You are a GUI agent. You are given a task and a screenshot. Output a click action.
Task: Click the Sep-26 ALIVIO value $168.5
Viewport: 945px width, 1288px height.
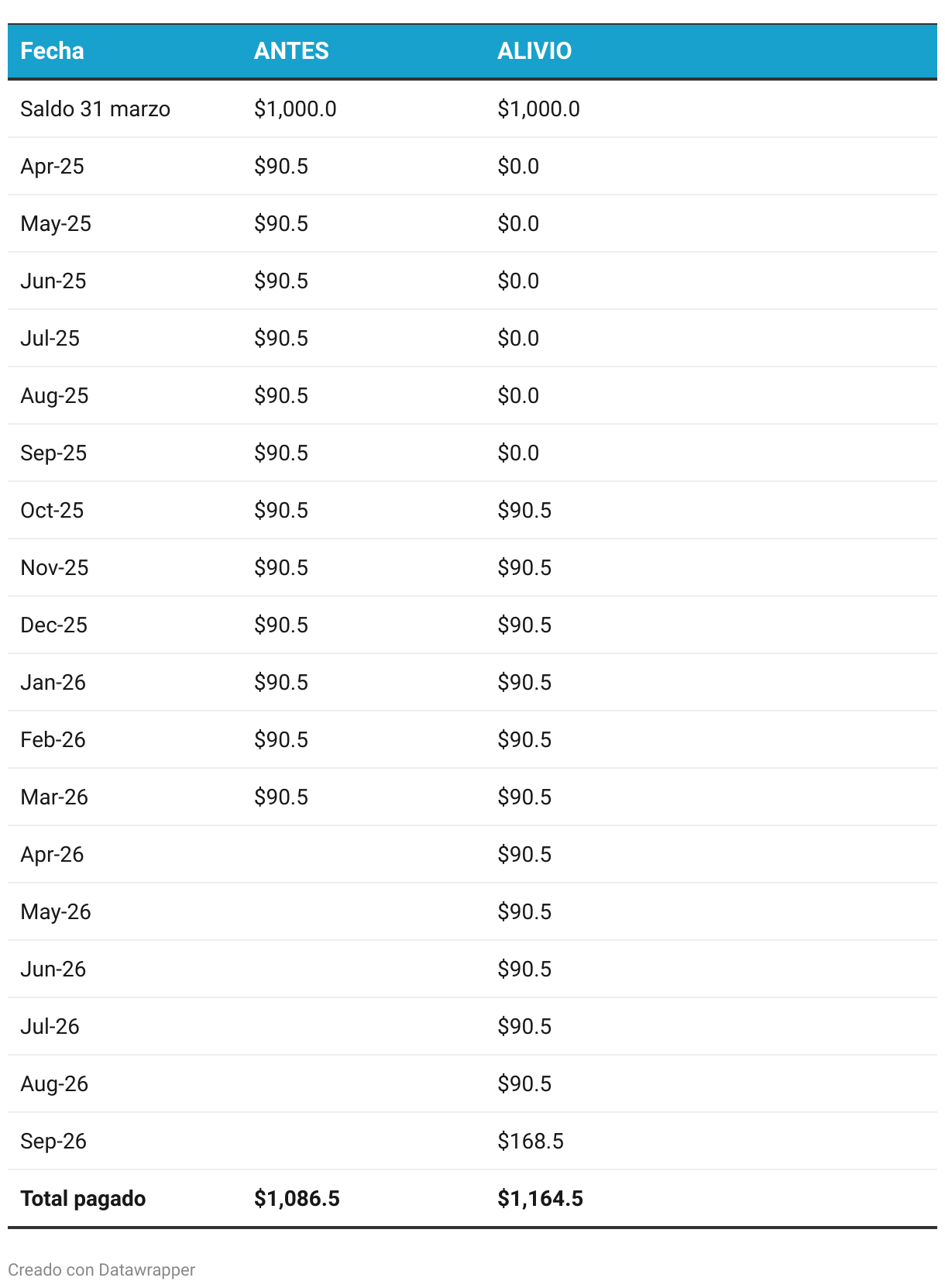pos(531,1141)
